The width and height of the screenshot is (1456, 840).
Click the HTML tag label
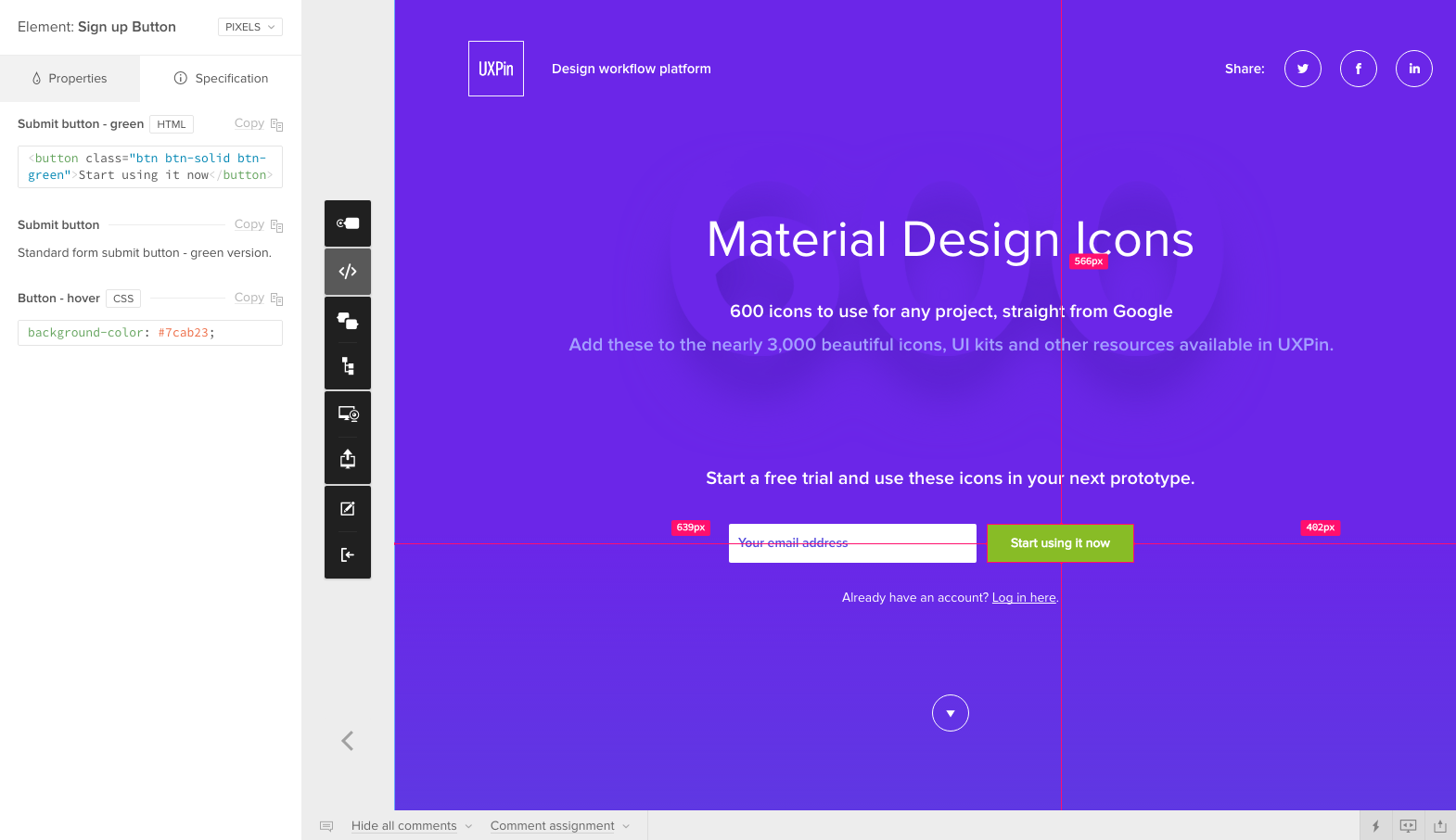(172, 124)
